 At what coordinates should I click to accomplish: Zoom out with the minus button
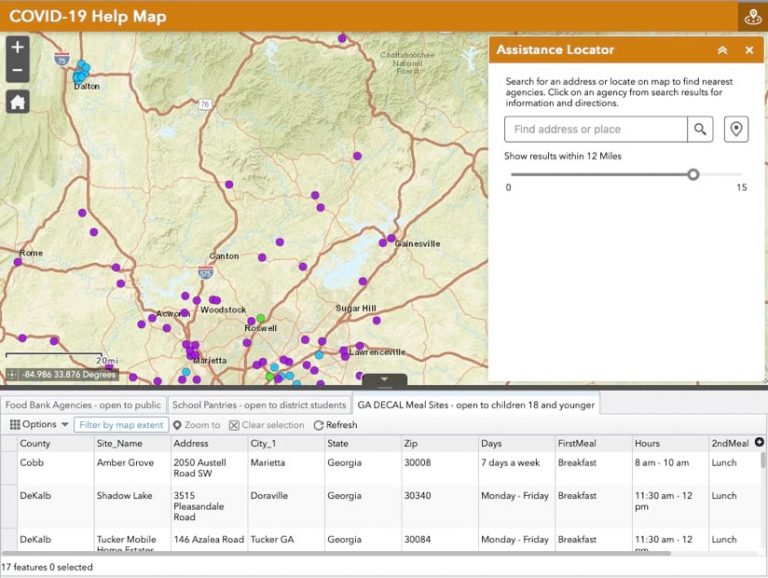click(18, 70)
